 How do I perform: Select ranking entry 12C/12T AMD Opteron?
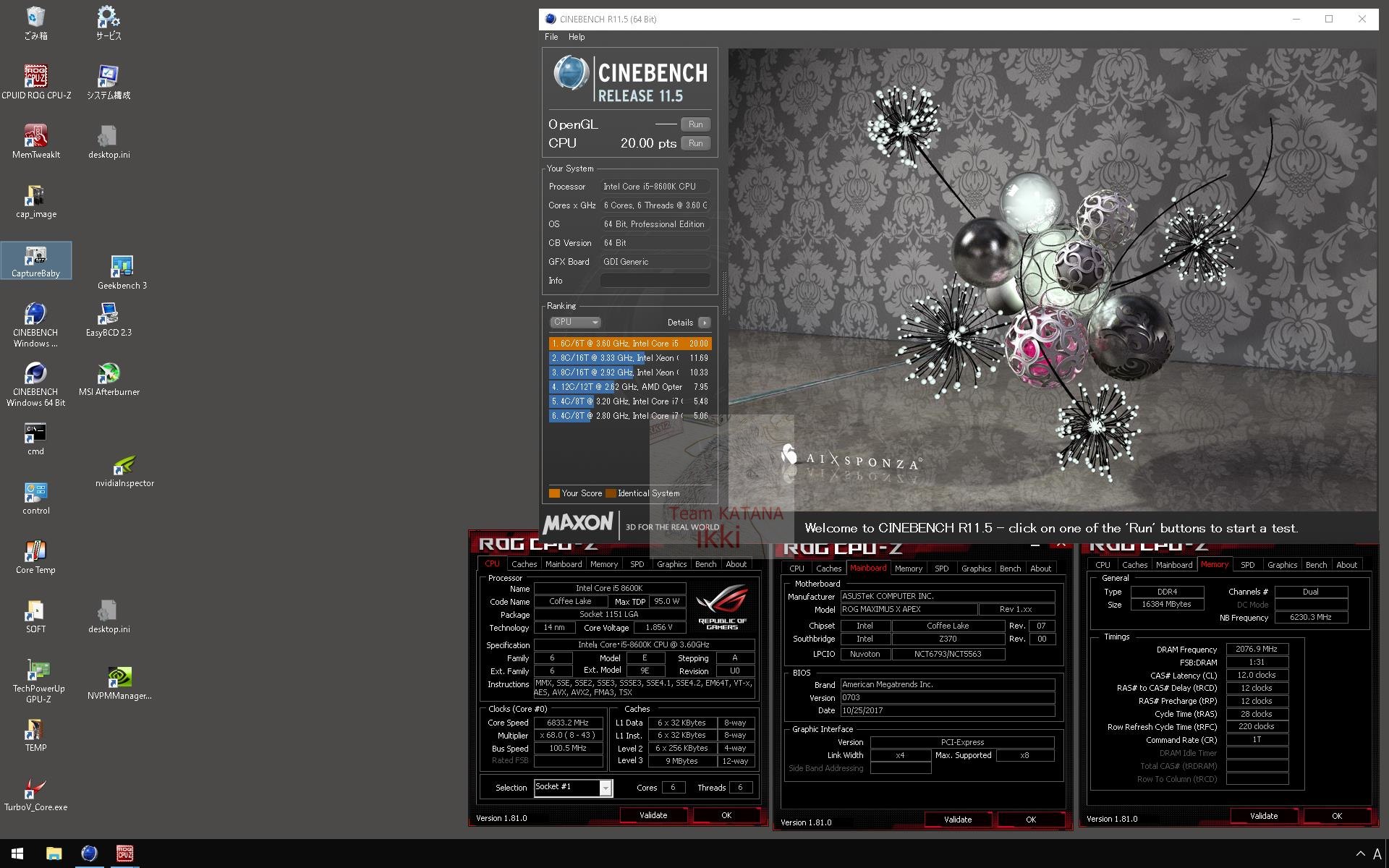tap(630, 387)
